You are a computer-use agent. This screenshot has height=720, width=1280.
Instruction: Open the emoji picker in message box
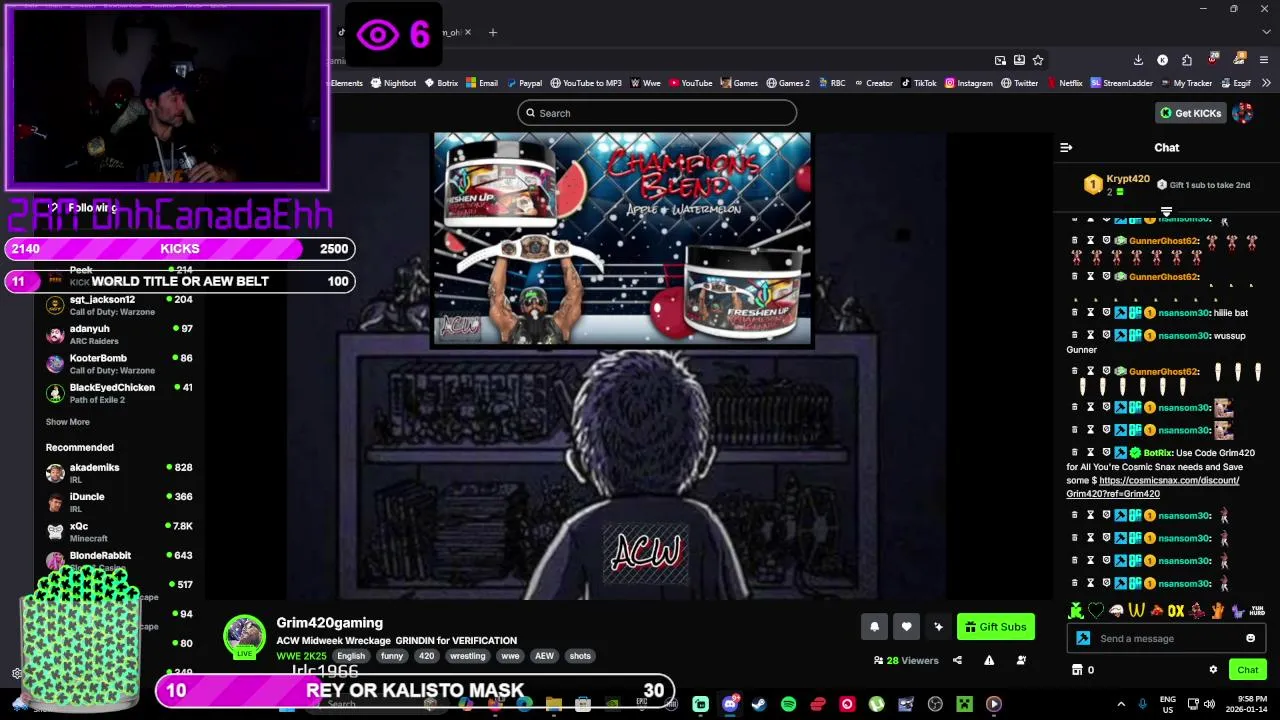1250,638
